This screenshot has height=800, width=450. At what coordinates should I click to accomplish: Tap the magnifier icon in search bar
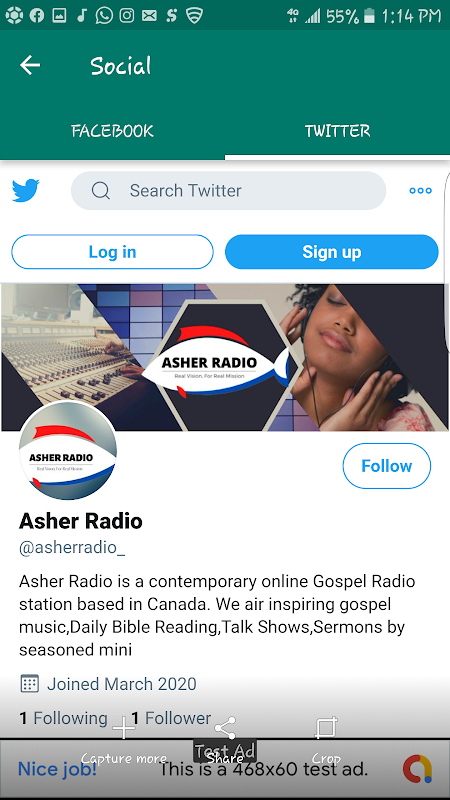tap(101, 191)
